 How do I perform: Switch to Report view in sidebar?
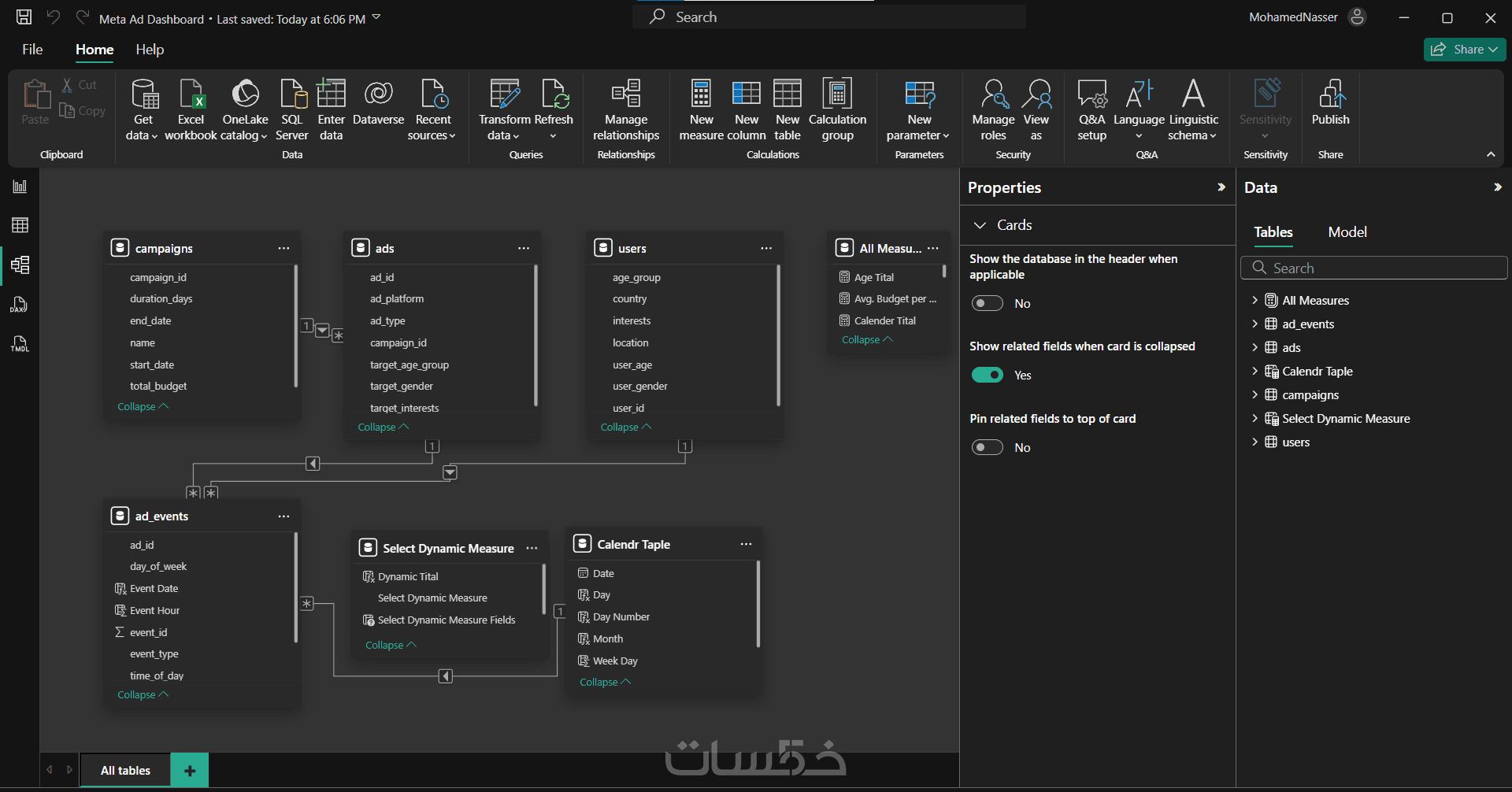(20, 187)
